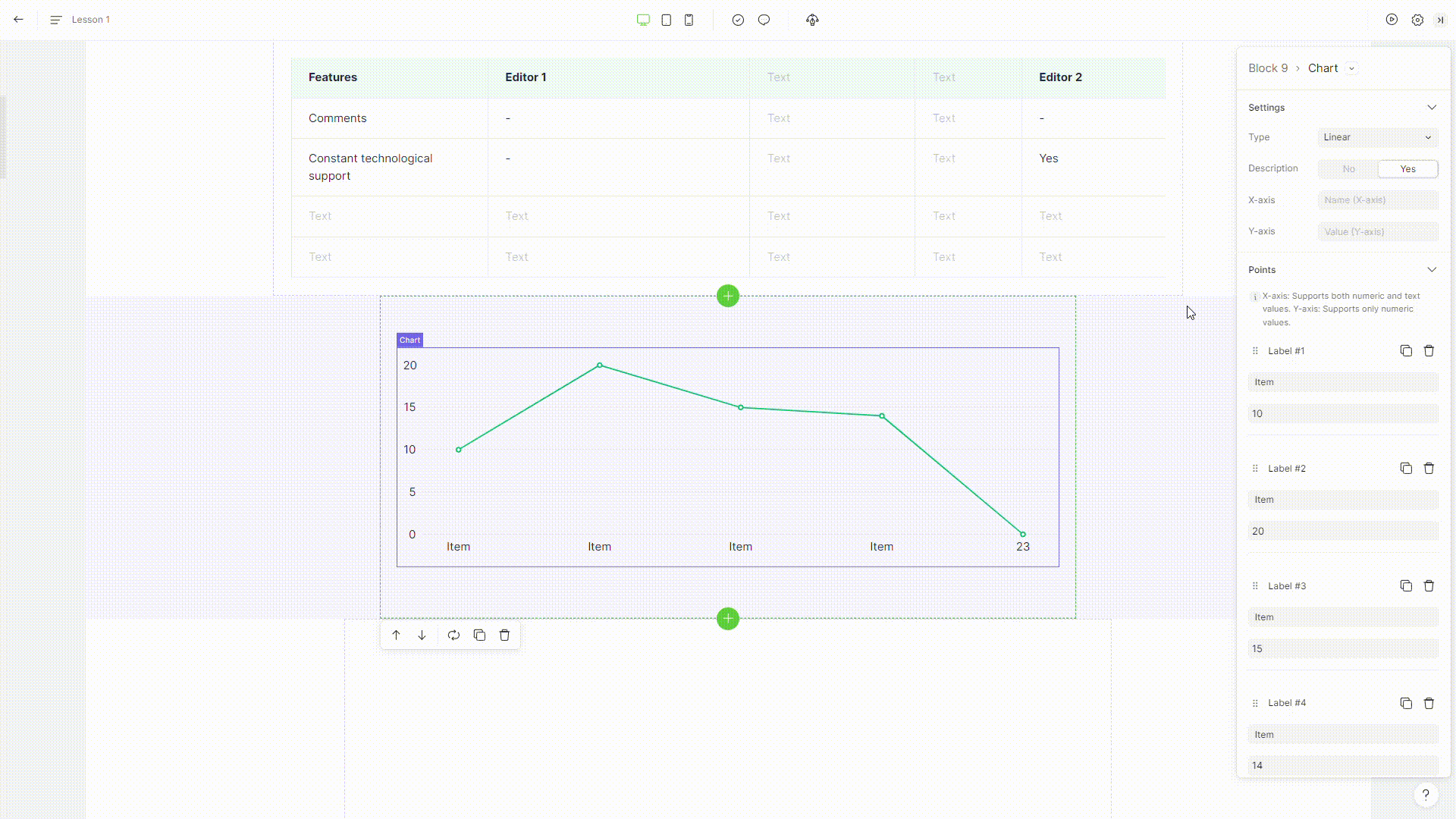The height and width of the screenshot is (819, 1456).
Task: Select desktop preview mode
Action: tap(643, 20)
